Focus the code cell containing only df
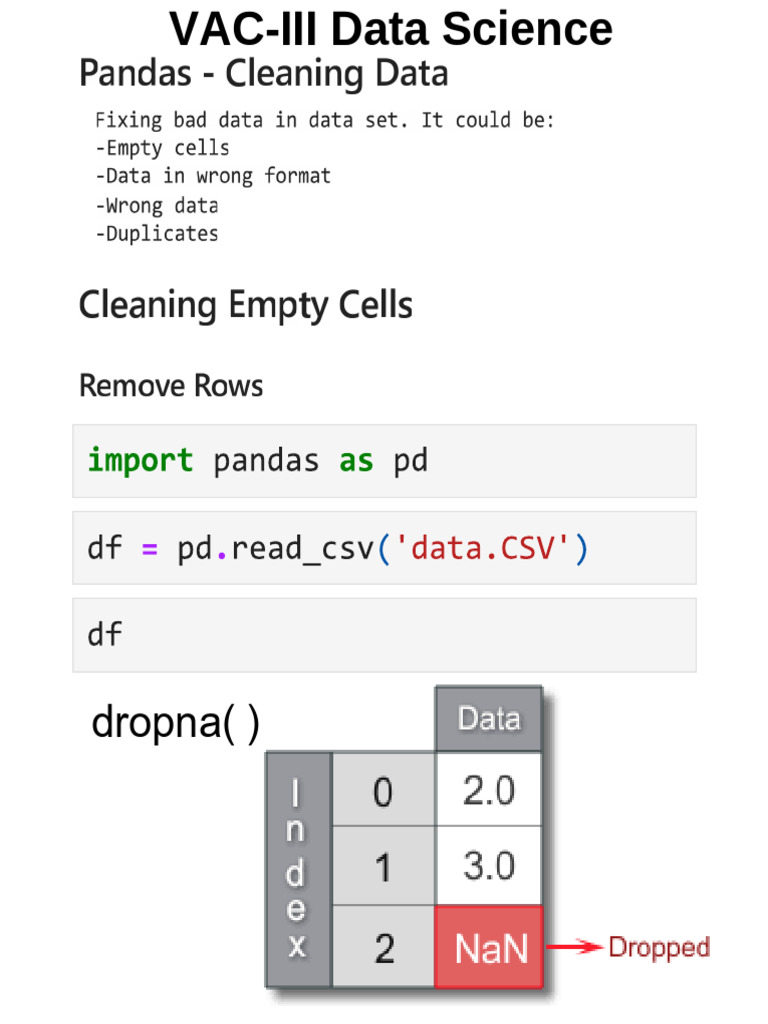 coord(384,635)
